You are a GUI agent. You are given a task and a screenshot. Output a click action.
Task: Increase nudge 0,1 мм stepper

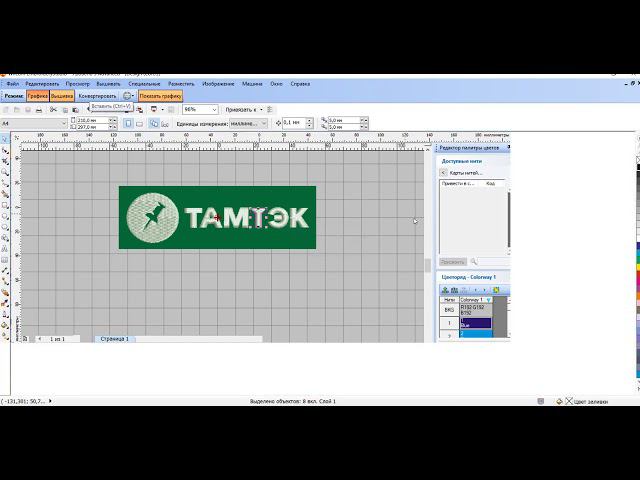(x=310, y=120)
